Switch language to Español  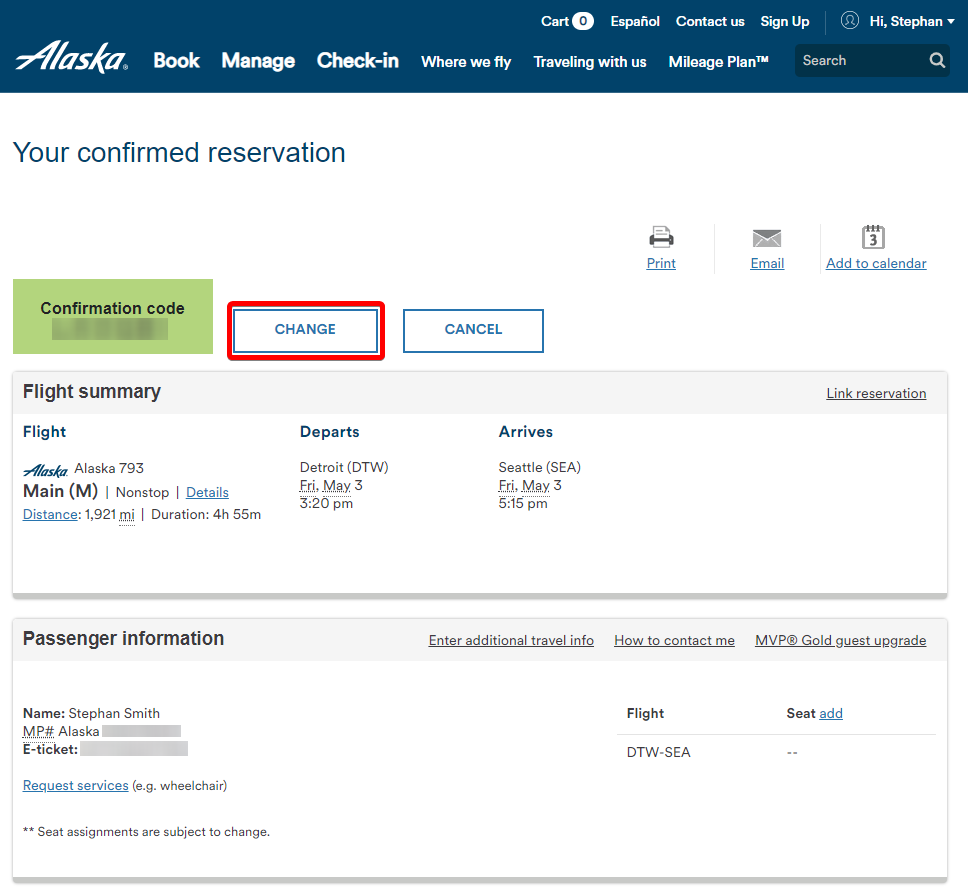click(x=635, y=22)
